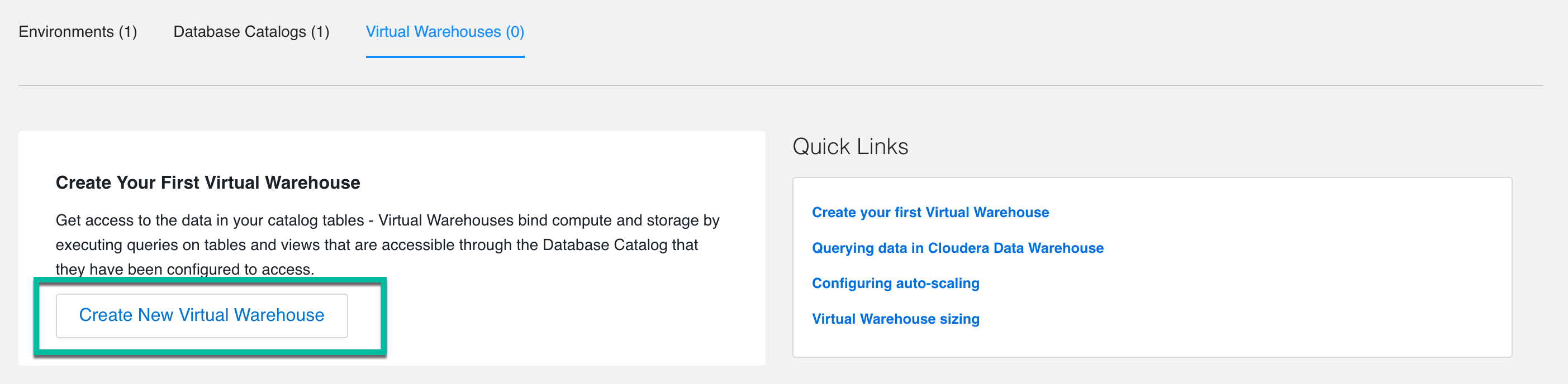Click the "Create Your First Virtual Warehouse" heading
The width and height of the screenshot is (1568, 384).
click(x=207, y=183)
